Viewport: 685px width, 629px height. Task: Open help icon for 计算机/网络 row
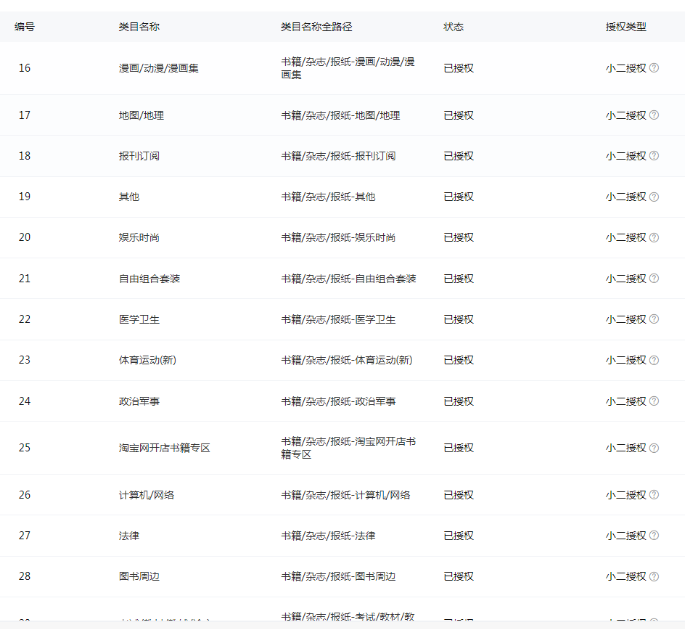point(654,495)
